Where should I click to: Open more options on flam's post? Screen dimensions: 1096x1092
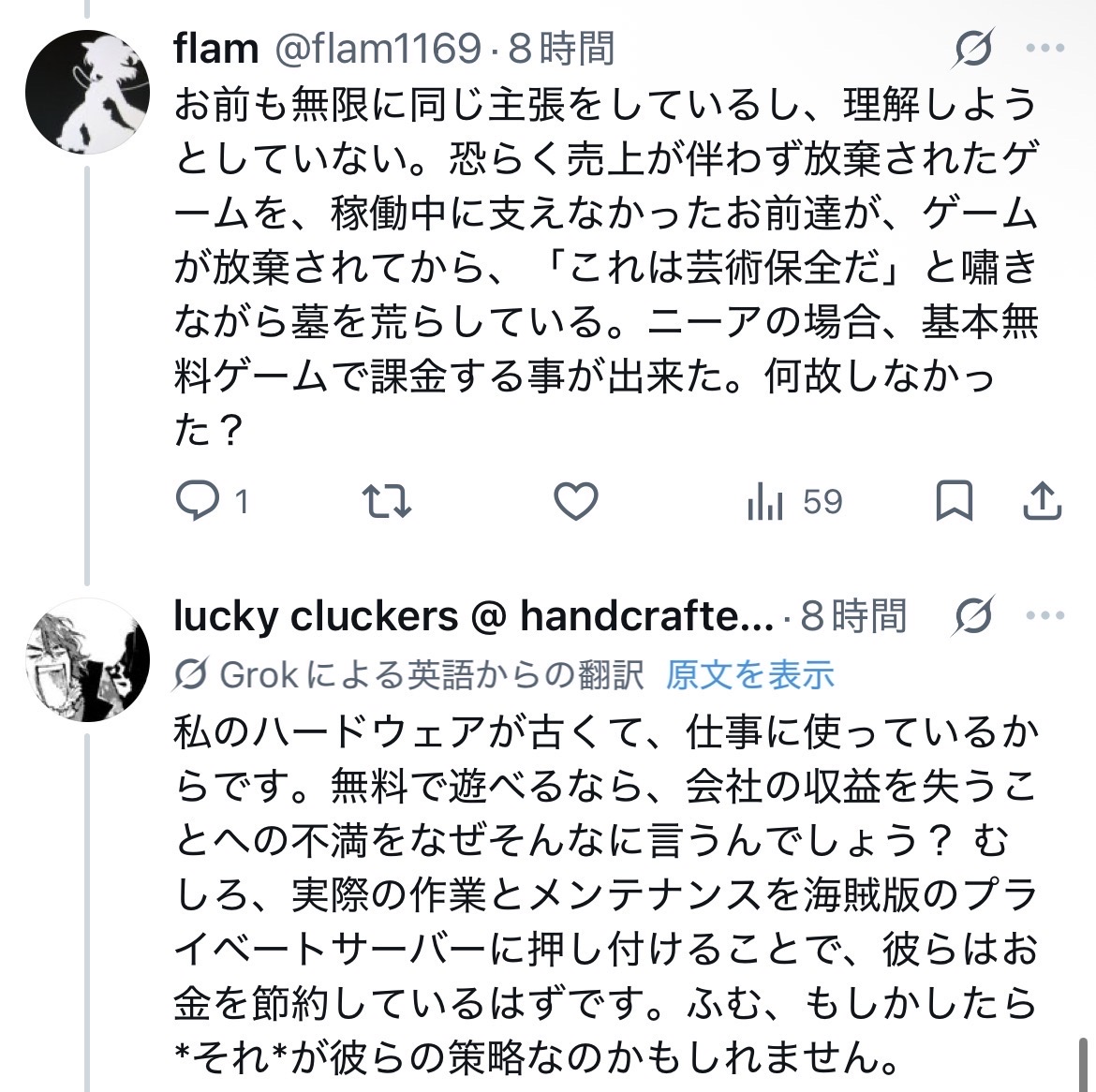coord(1046,49)
